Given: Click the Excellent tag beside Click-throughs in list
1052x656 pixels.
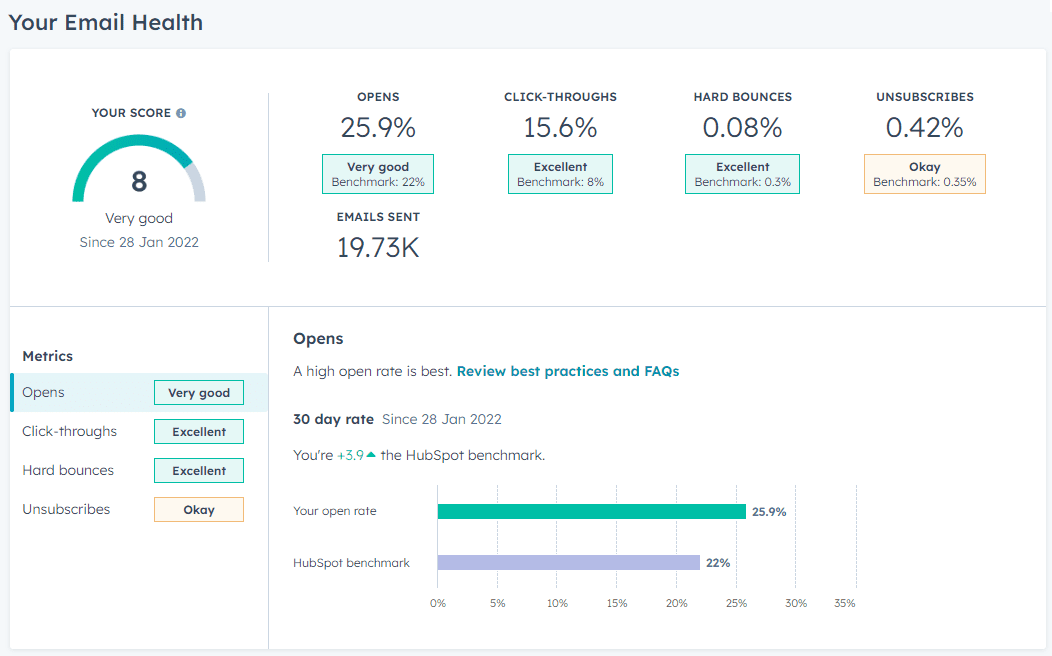Looking at the screenshot, I should point(199,431).
